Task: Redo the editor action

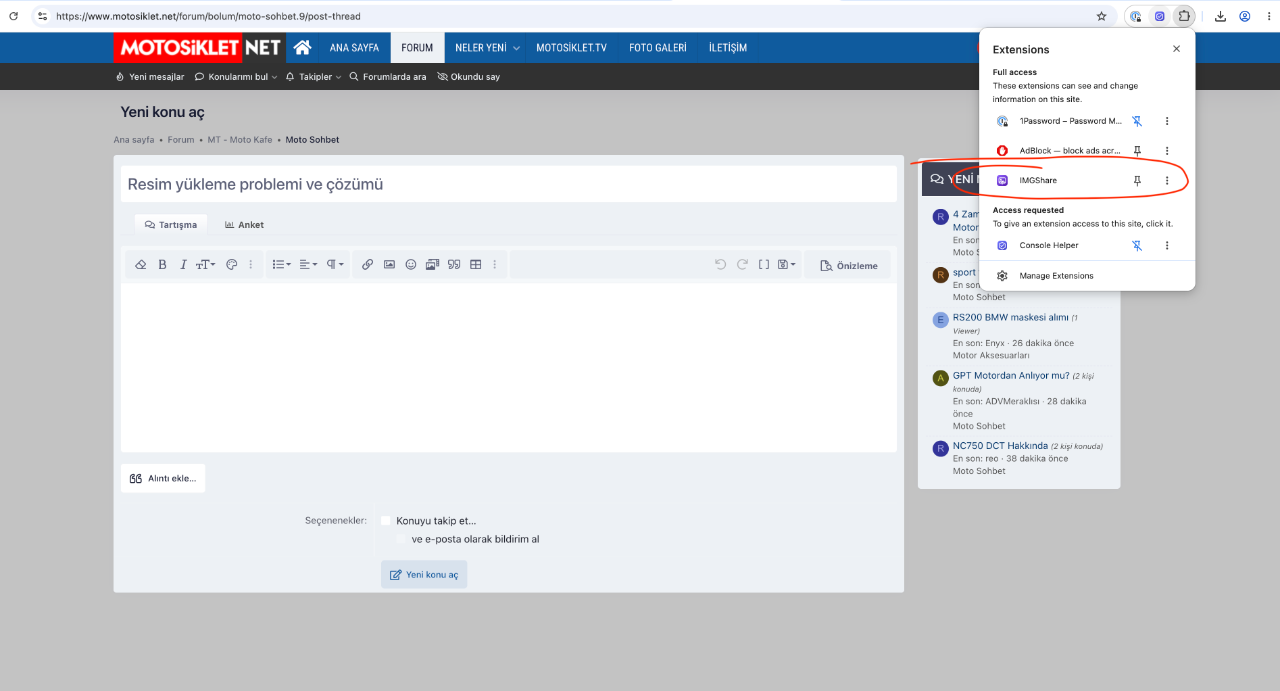Action: tap(742, 265)
